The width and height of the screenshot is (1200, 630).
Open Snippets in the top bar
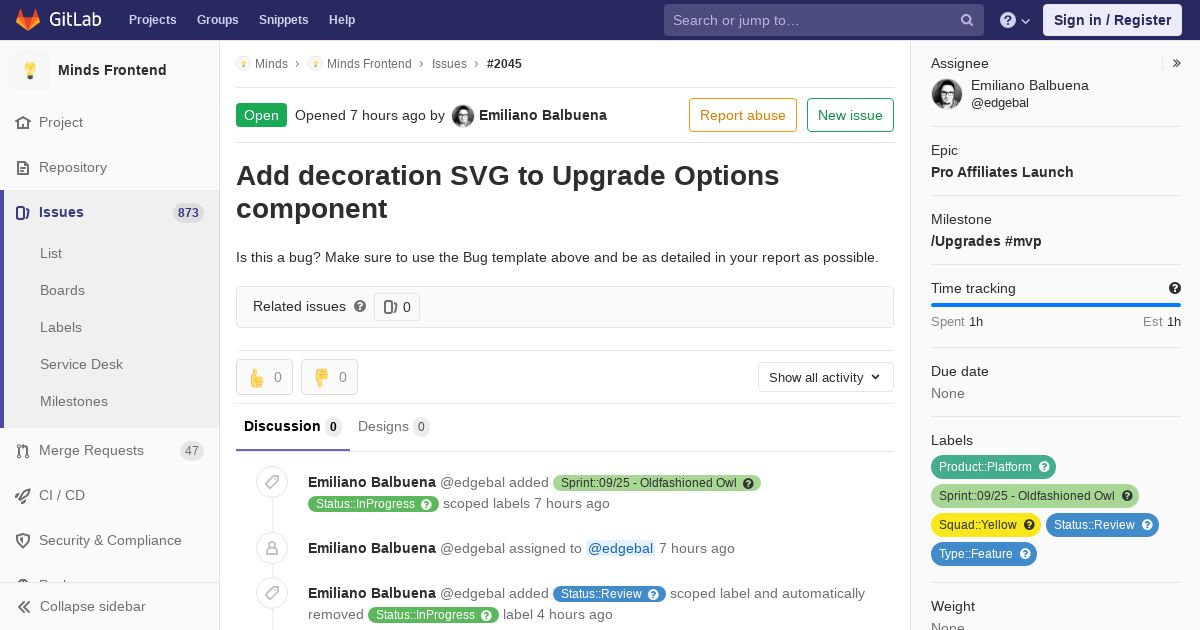pyautogui.click(x=283, y=20)
